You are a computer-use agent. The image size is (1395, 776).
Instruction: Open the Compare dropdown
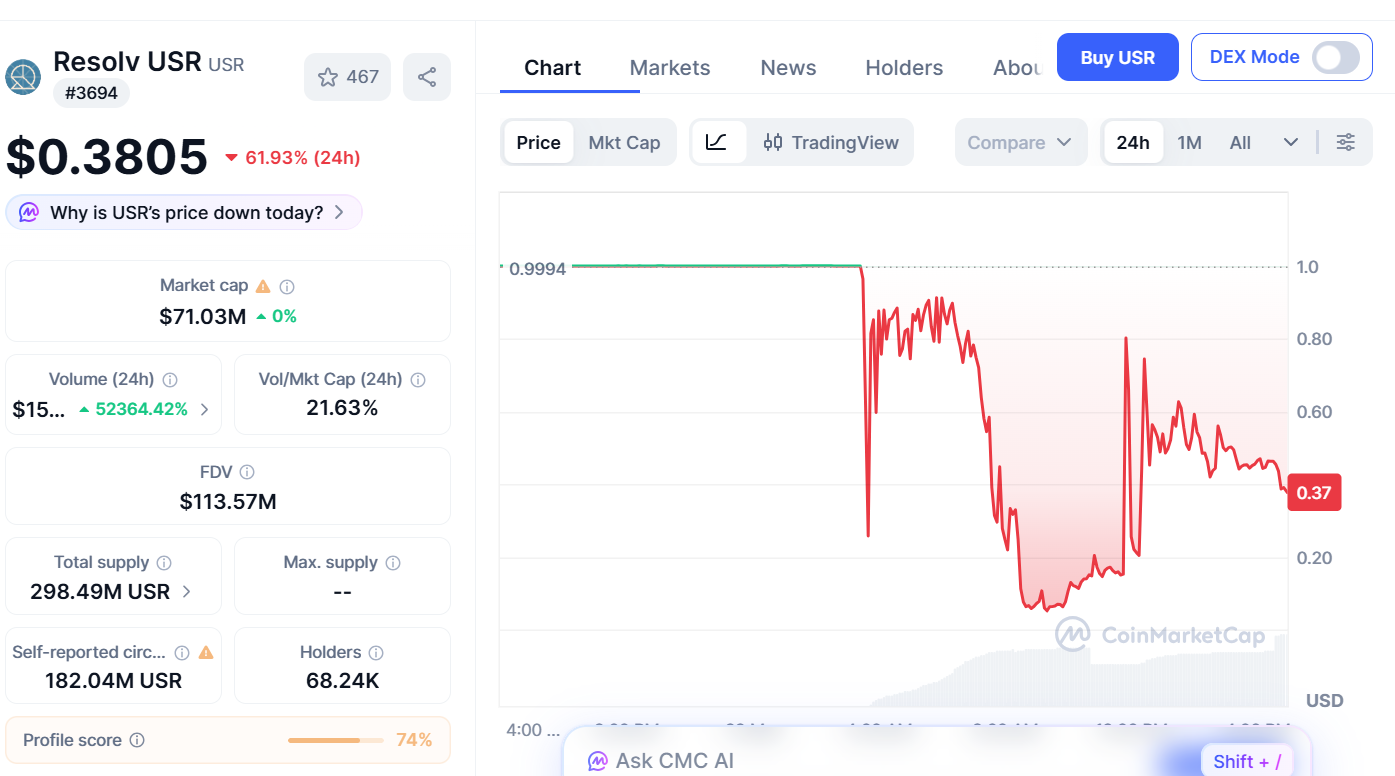click(x=1020, y=142)
